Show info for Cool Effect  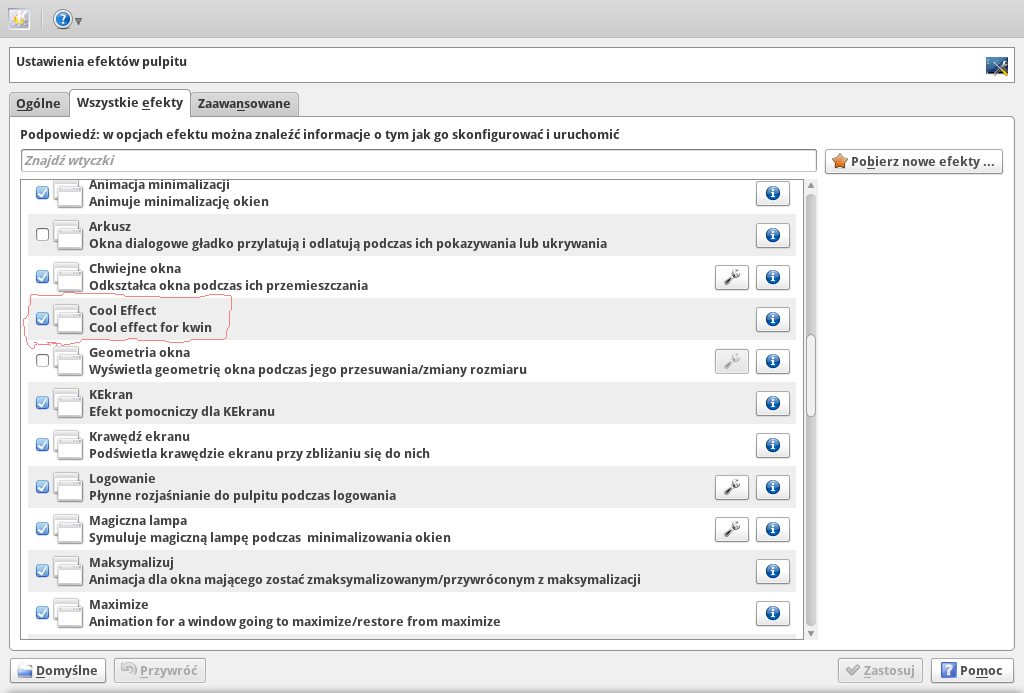coord(773,319)
